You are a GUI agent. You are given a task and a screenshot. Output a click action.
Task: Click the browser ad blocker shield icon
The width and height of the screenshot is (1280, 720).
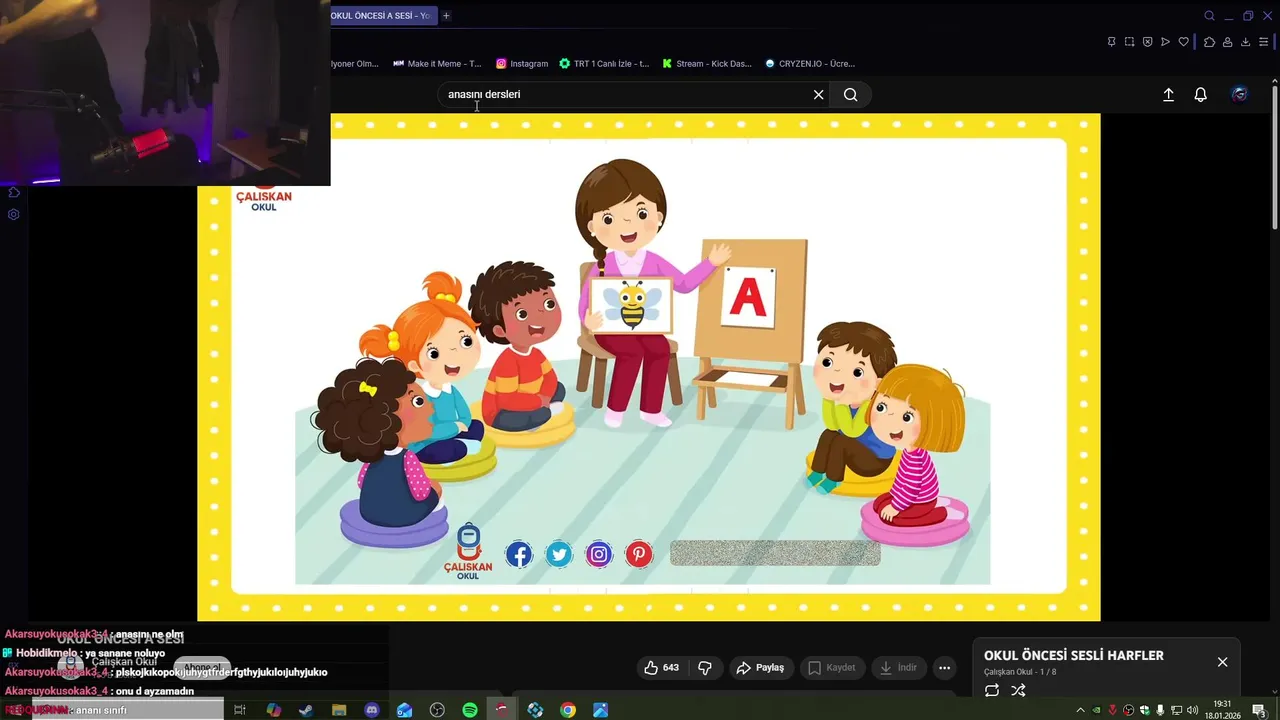coord(1147,41)
